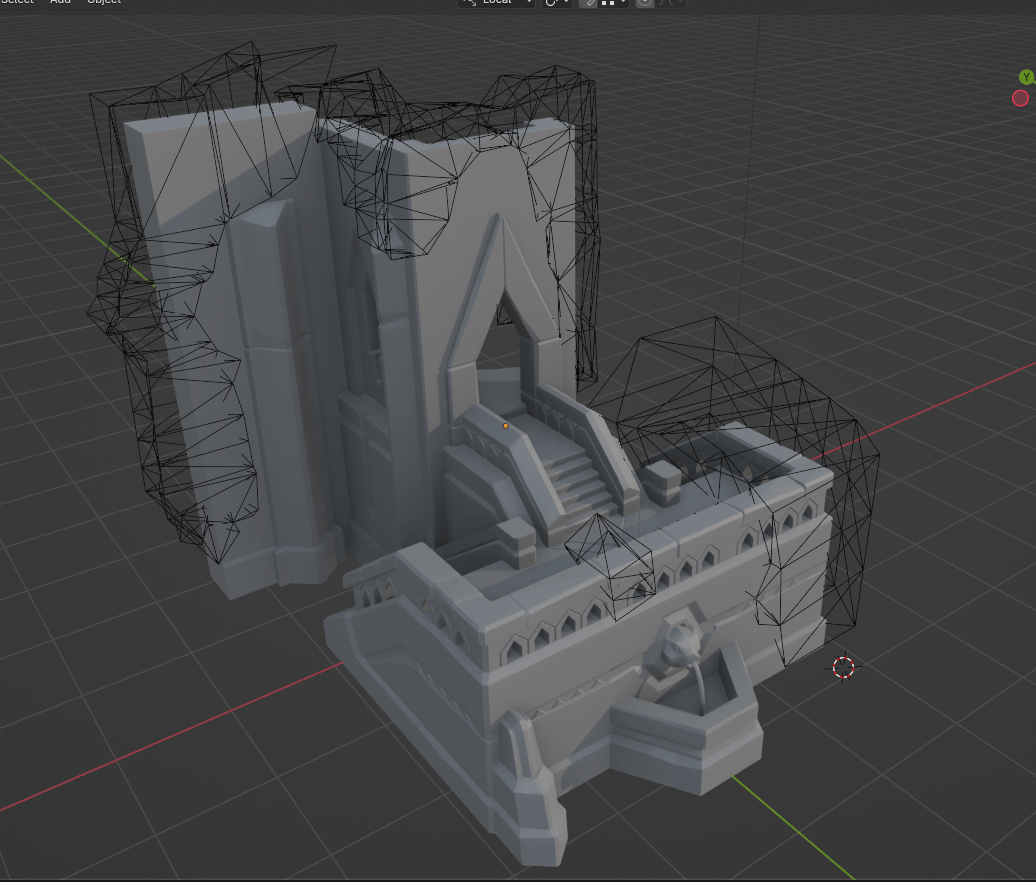
Task: Click the red negative X axis gizmo circle
Action: pyautogui.click(x=1020, y=98)
